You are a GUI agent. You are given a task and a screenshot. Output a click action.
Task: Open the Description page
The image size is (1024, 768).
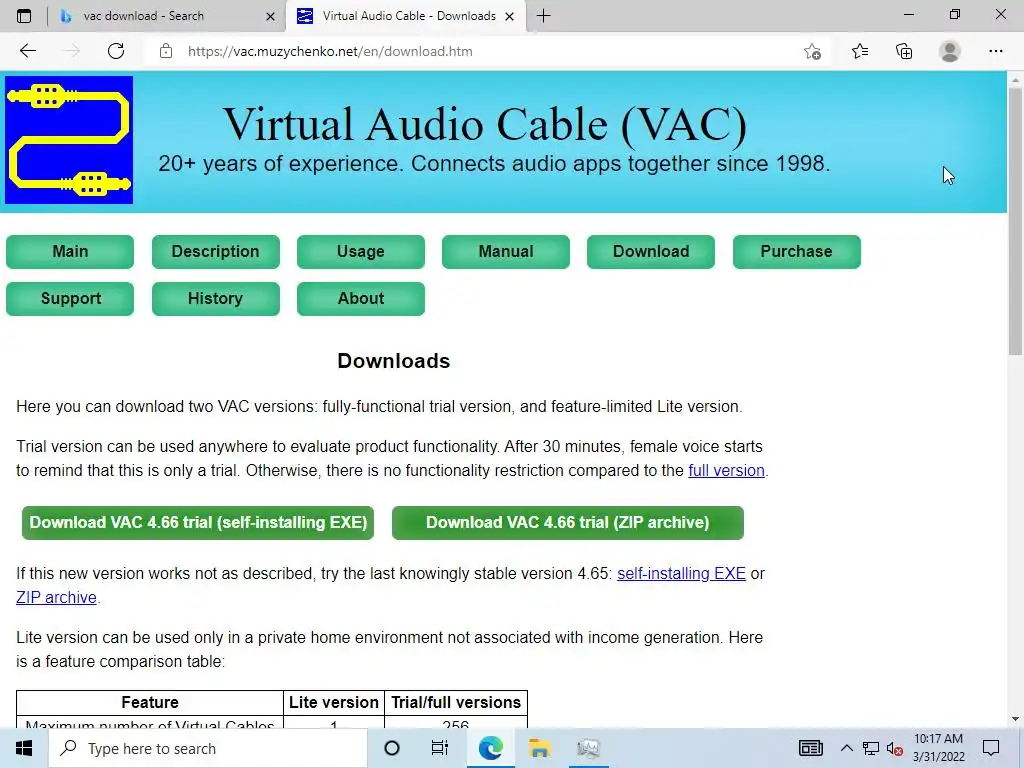click(216, 251)
